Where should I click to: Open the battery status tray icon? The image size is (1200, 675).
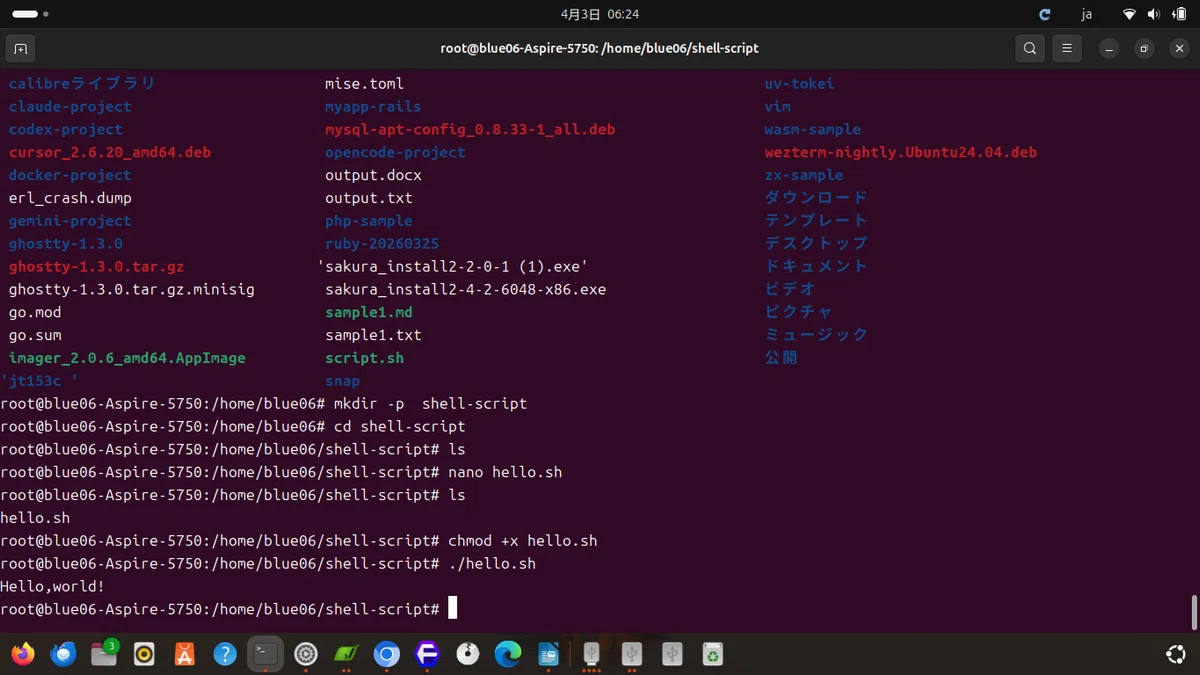point(1178,15)
